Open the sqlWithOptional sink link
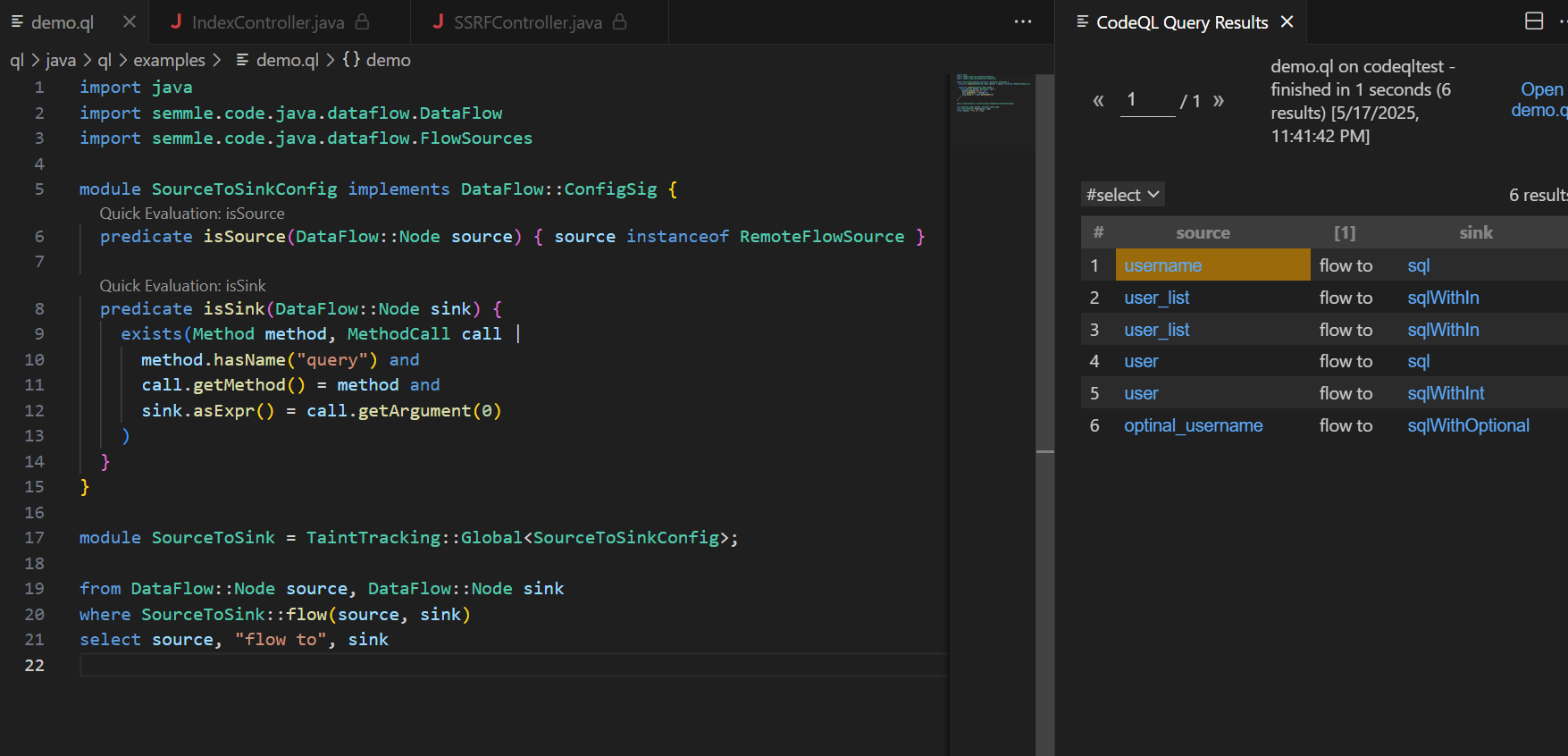1568x756 pixels. click(x=1468, y=425)
